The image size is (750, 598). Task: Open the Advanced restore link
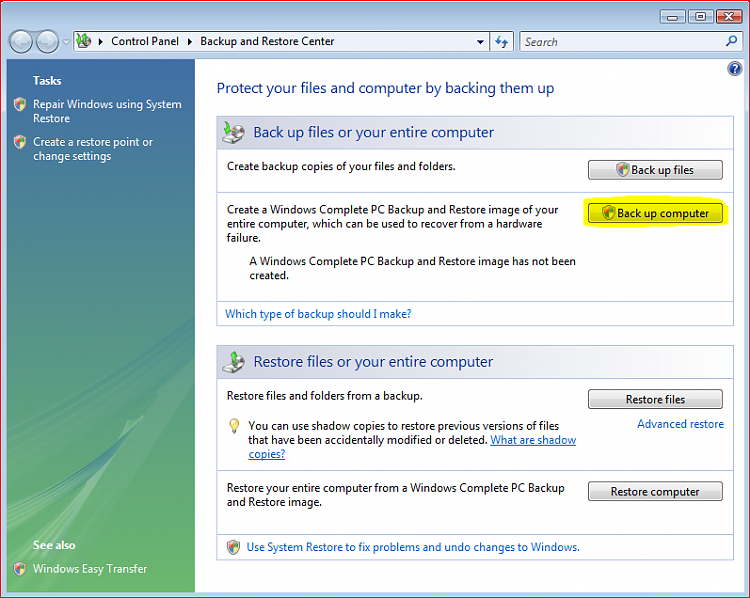point(680,424)
